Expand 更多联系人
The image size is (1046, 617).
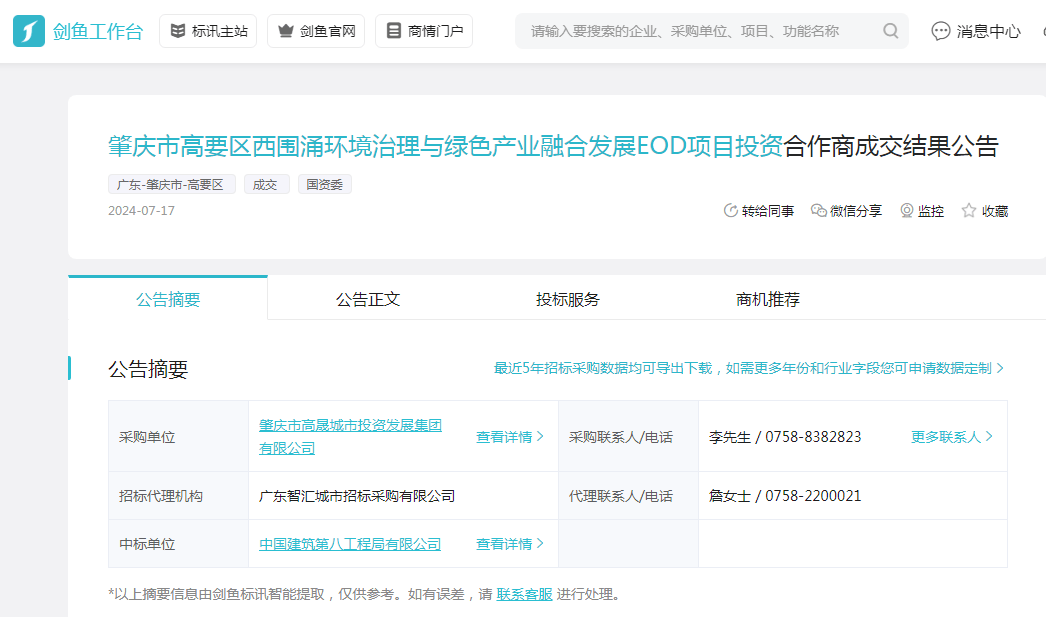tap(952, 437)
